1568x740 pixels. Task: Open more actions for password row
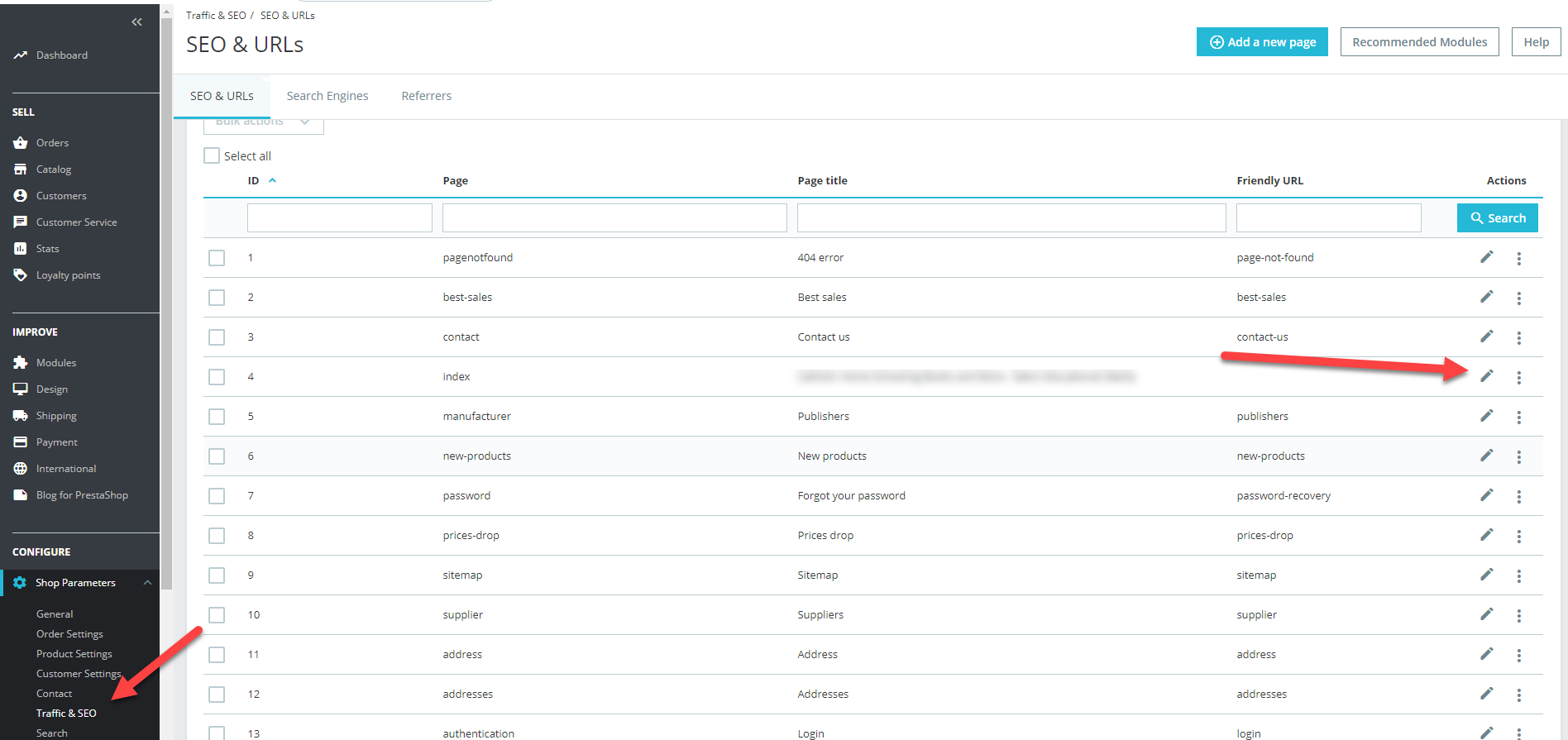tap(1519, 497)
